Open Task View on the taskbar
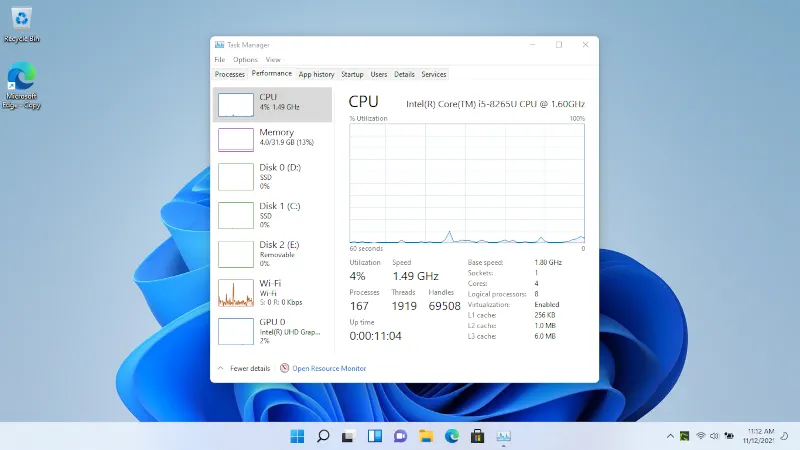Screen dimensions: 800x450 (348, 436)
